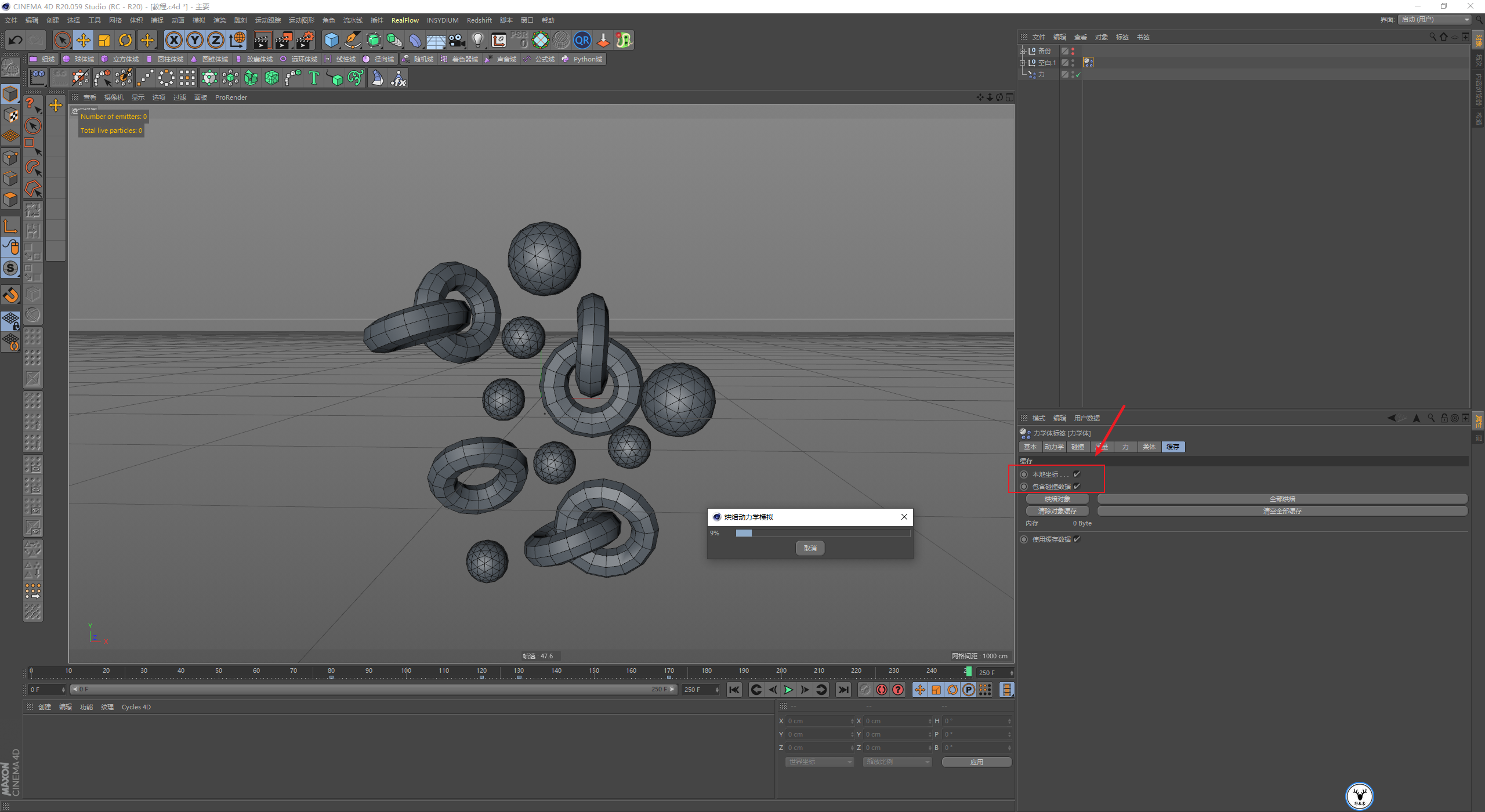
Task: Toggle the 包含碰撞数据 checkbox
Action: (1077, 487)
